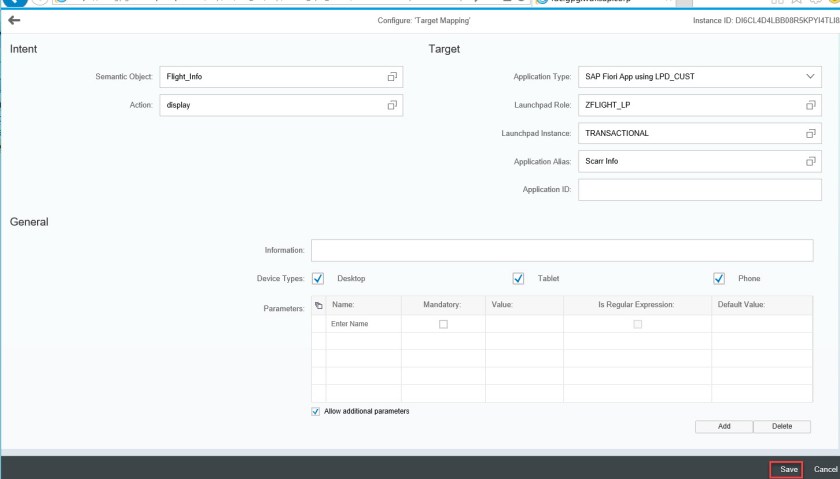Viewport: 840px width, 479px height.
Task: Click the Default Value cell in first row
Action: [x=762, y=324]
